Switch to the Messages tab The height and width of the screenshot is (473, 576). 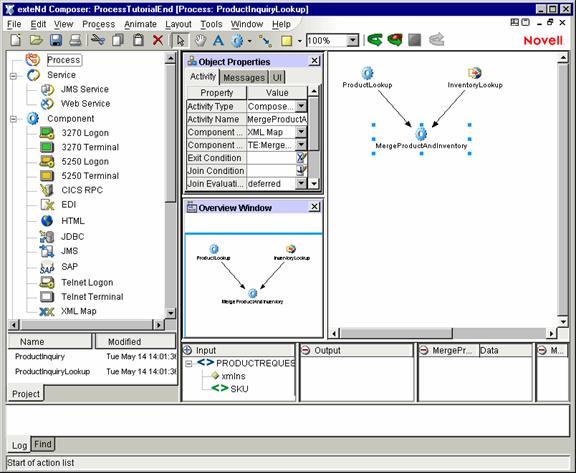[244, 77]
